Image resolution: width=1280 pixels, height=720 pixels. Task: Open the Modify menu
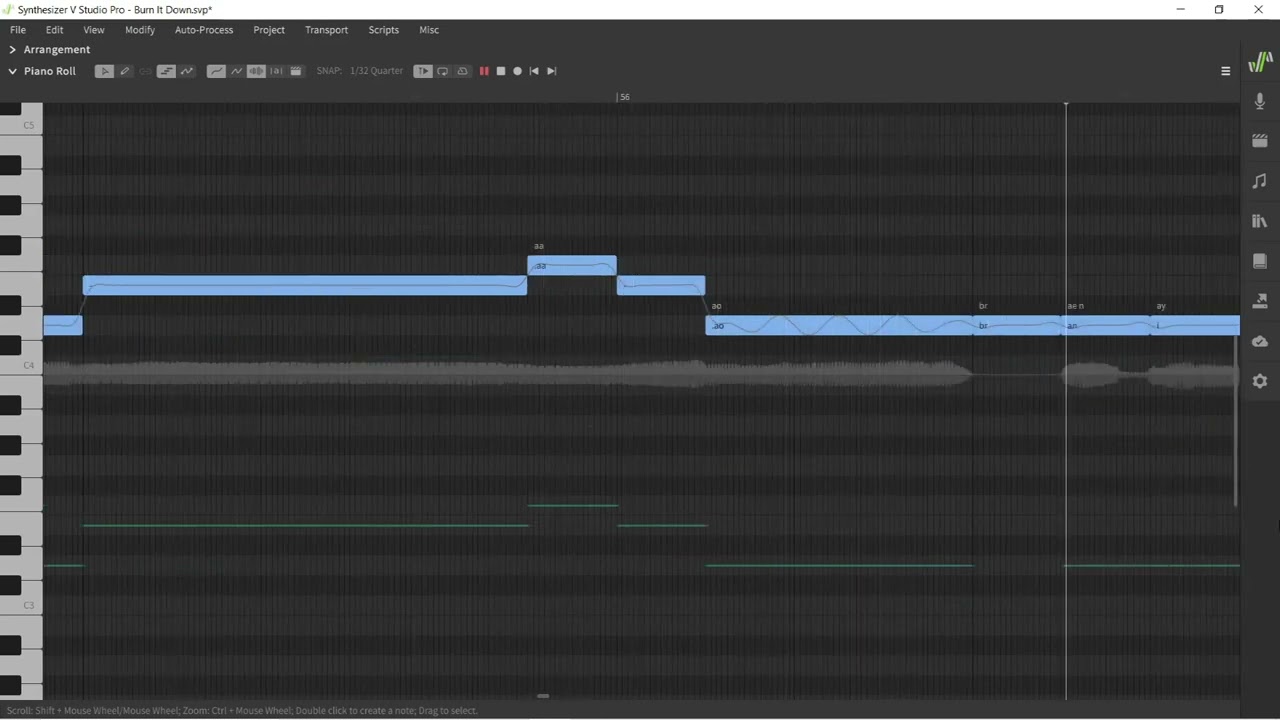(140, 30)
